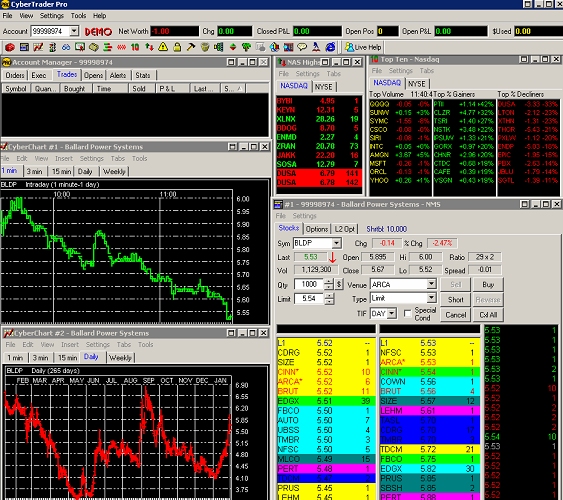Click the blue window toolbar icon
Screen dimensions: 563x500
[24, 47]
